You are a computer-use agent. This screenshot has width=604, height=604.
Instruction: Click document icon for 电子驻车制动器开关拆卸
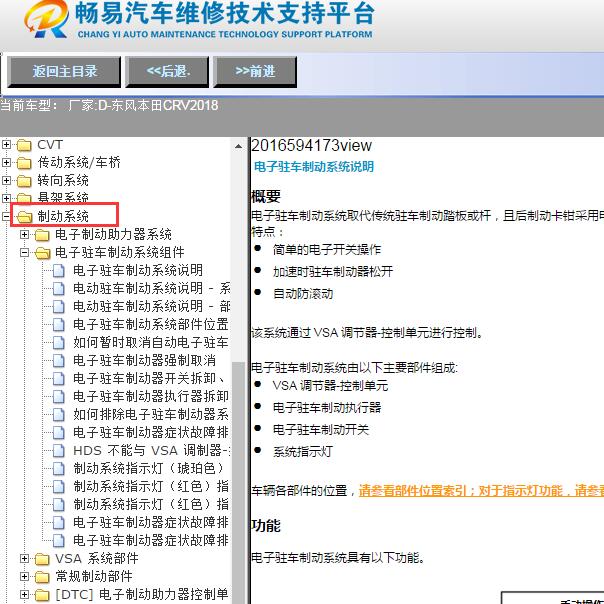click(x=59, y=379)
